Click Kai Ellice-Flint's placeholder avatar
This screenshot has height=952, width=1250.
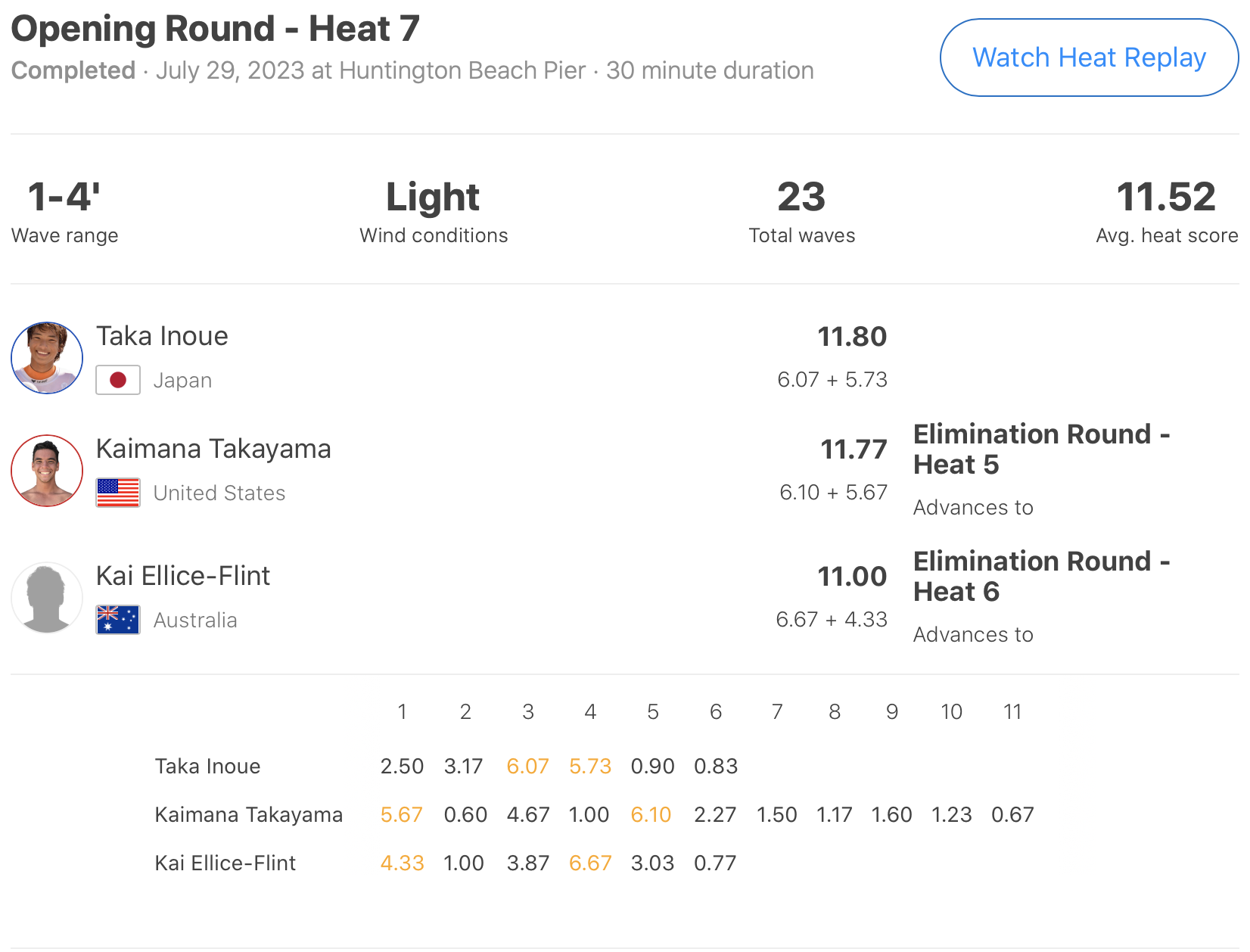pyautogui.click(x=47, y=598)
